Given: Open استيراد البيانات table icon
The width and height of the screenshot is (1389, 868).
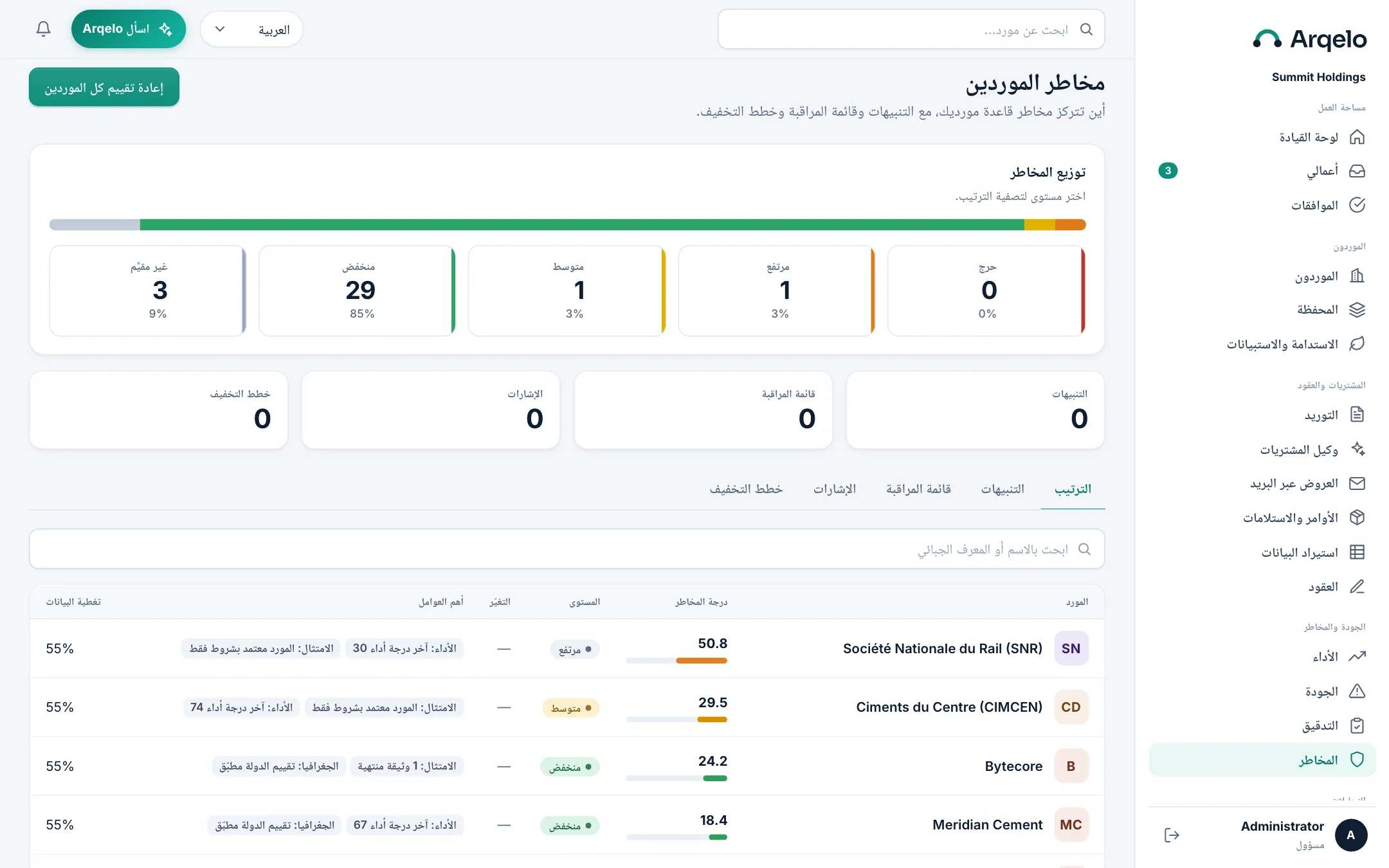Looking at the screenshot, I should click(1357, 552).
